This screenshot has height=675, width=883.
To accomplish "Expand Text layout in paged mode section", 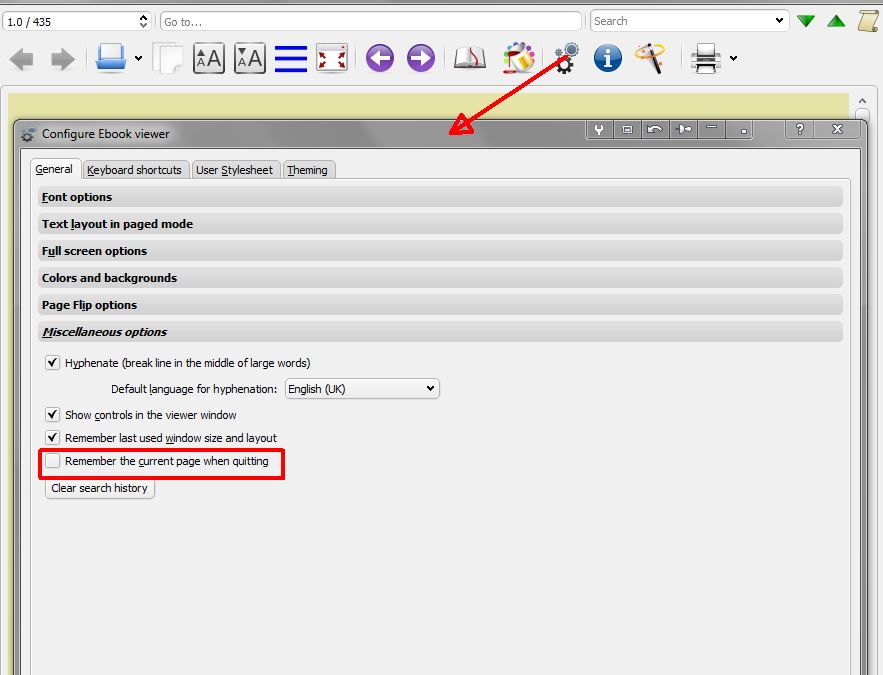I will pos(440,224).
